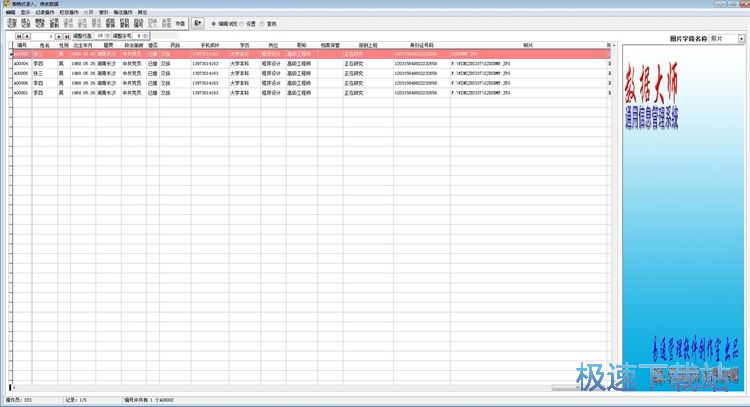Viewport: 750px width, 407px height.
Task: Click the 学历 column header
Action: coord(244,45)
